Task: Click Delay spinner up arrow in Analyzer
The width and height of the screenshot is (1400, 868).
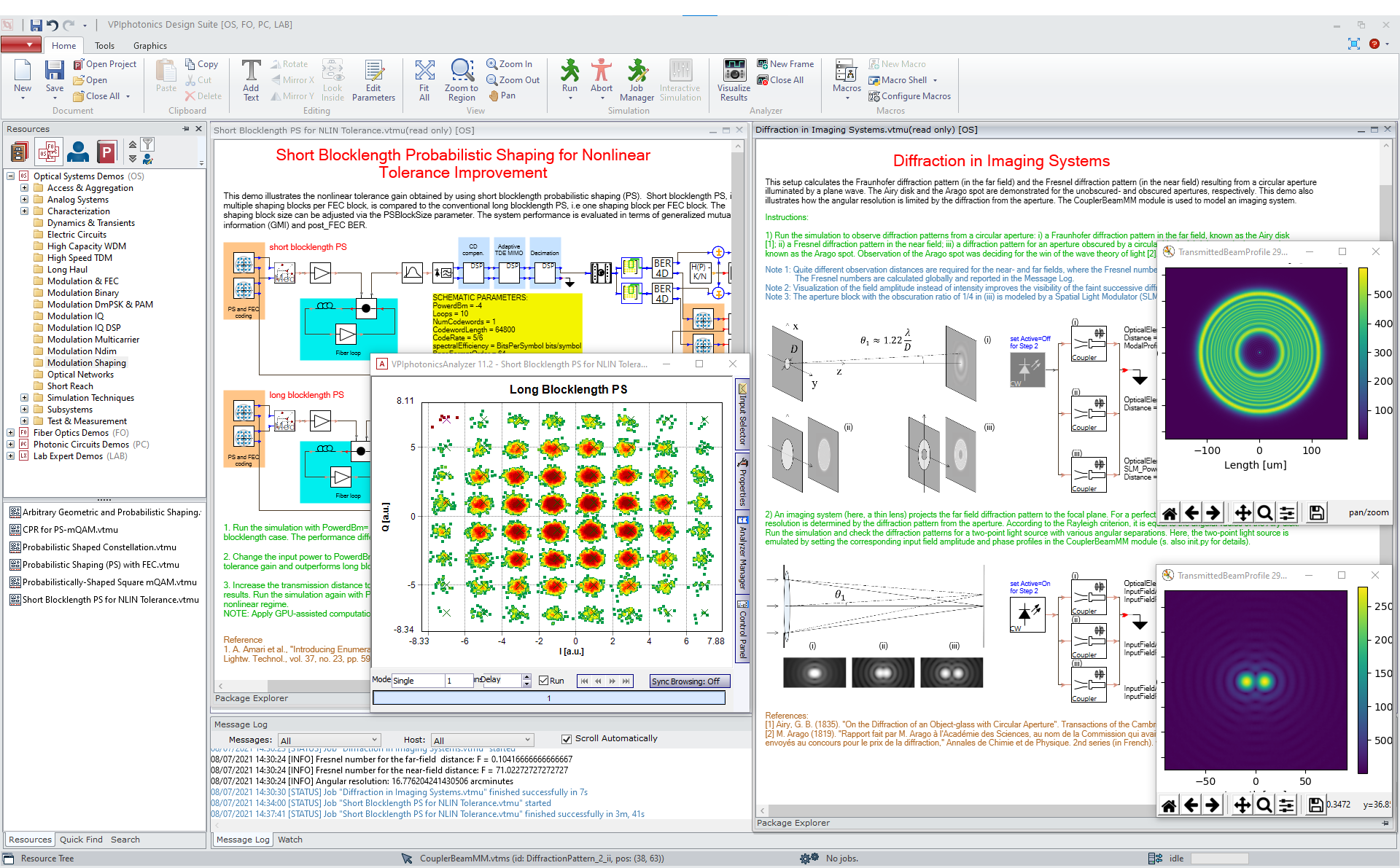Action: 526,677
